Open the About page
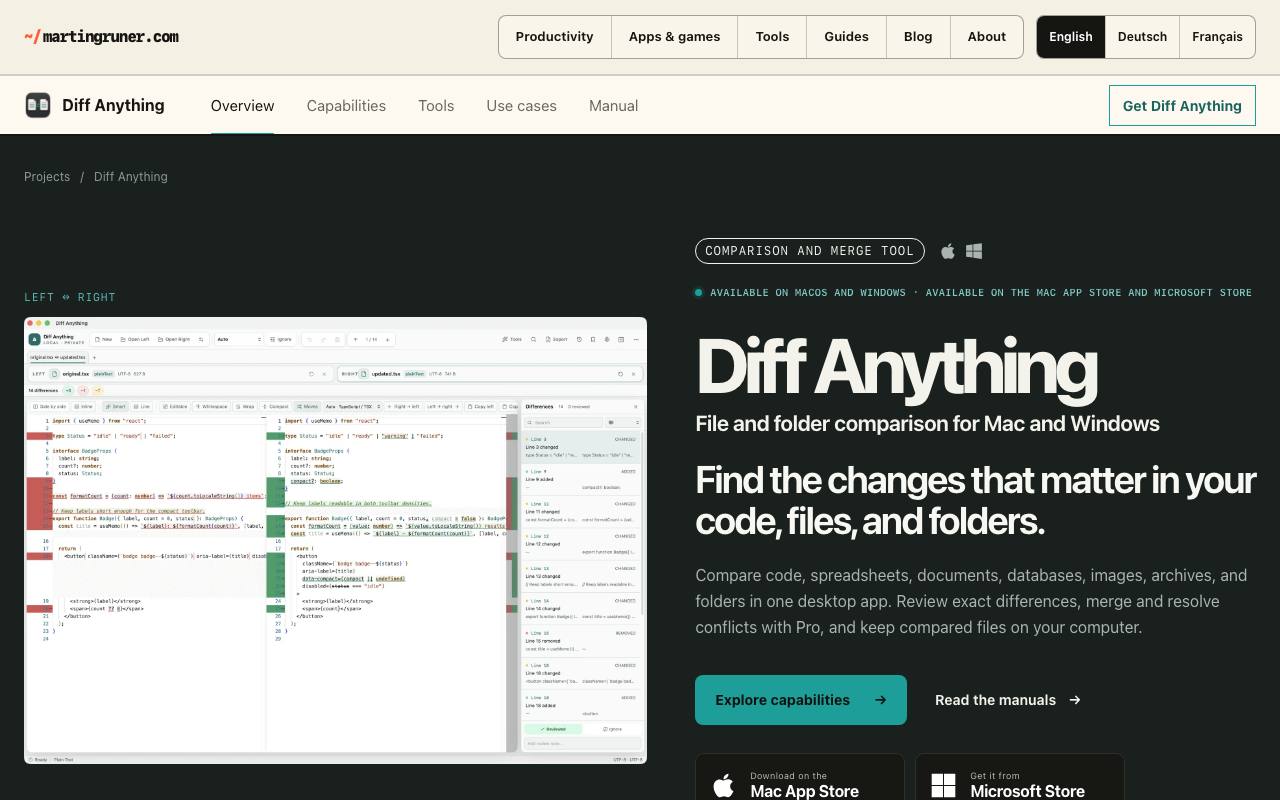The height and width of the screenshot is (800, 1280). point(987,37)
